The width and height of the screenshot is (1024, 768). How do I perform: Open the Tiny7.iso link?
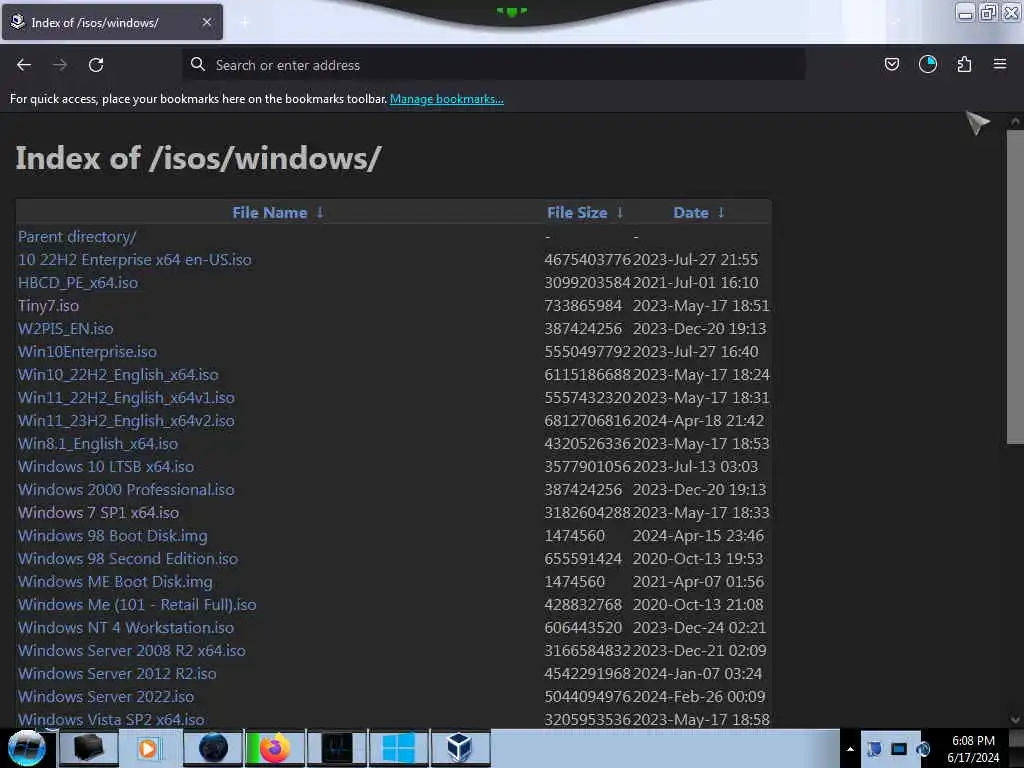pos(48,306)
